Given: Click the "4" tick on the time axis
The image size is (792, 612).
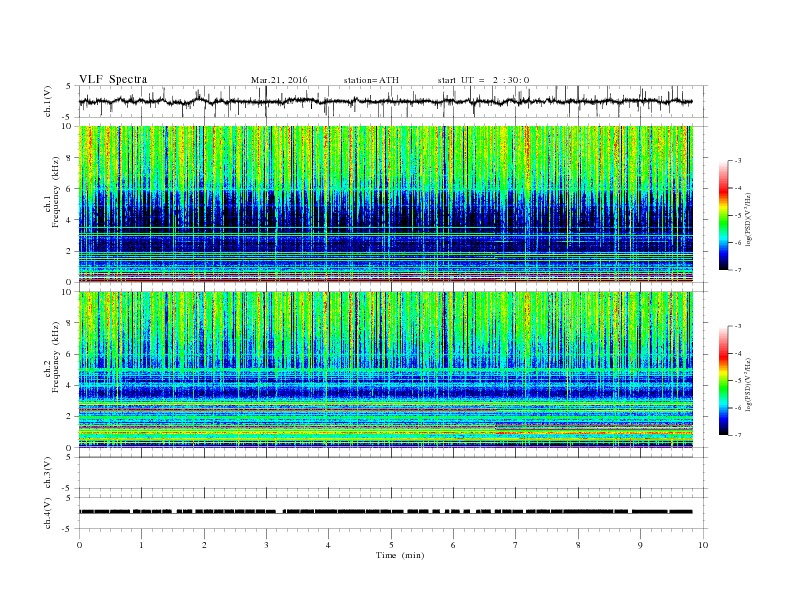Looking at the screenshot, I should click(x=329, y=545).
